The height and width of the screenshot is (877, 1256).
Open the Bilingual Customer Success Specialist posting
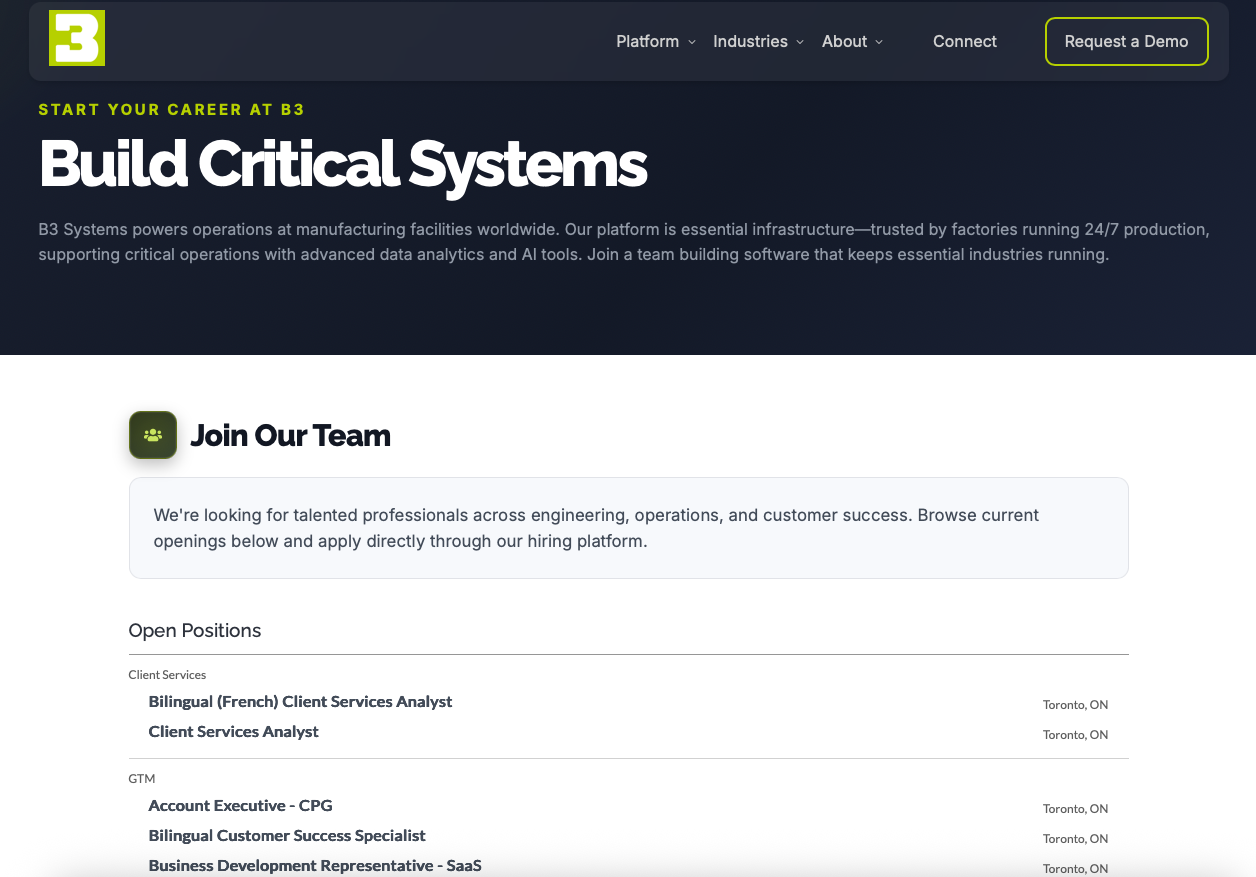coord(287,836)
